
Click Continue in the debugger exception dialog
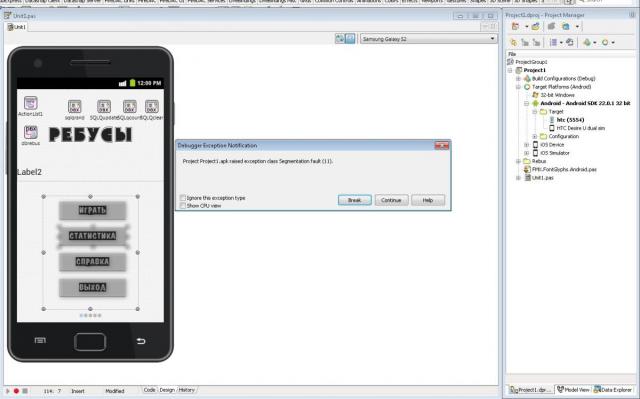(391, 200)
